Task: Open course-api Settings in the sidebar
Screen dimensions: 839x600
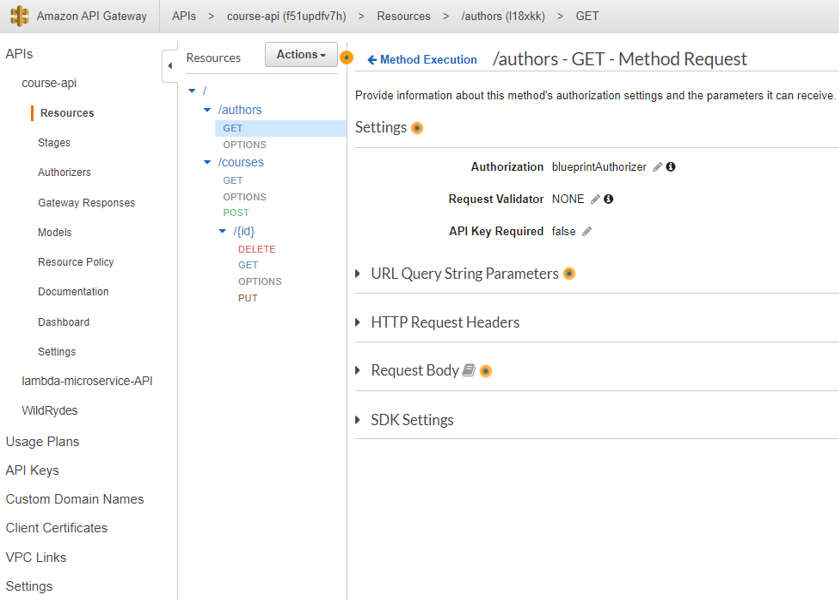Action: pos(57,352)
